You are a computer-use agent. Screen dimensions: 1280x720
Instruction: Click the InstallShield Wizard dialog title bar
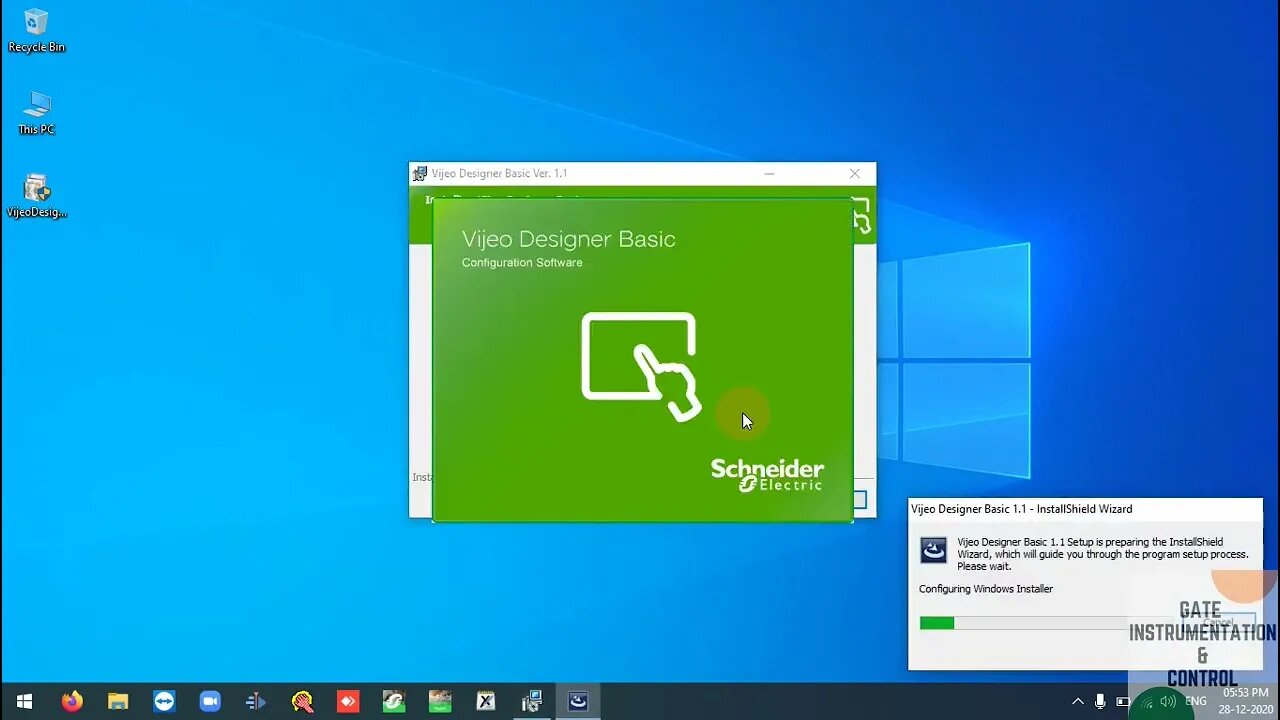click(x=1085, y=509)
